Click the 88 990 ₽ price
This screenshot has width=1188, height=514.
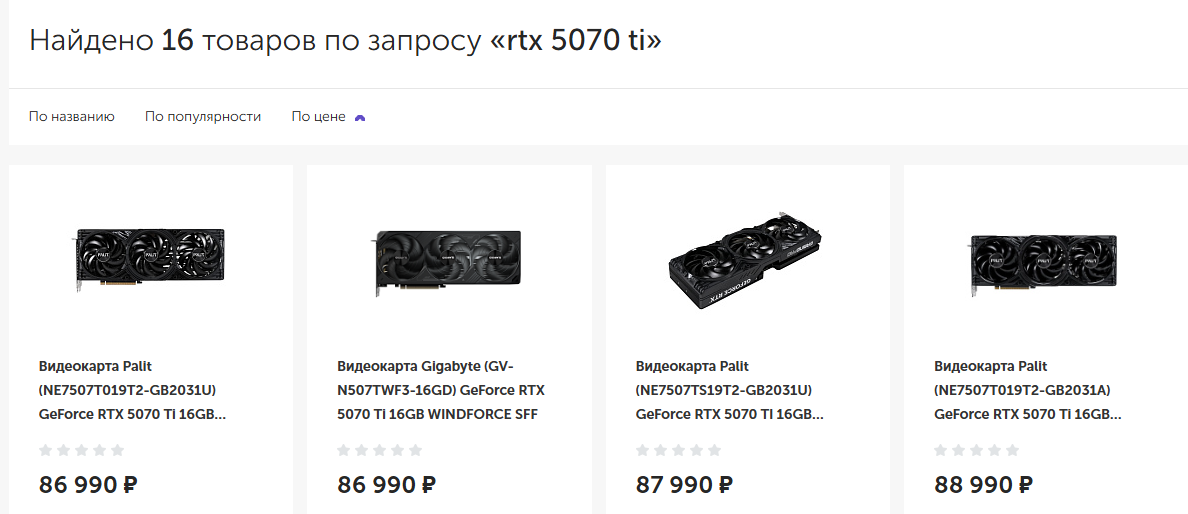pos(983,485)
